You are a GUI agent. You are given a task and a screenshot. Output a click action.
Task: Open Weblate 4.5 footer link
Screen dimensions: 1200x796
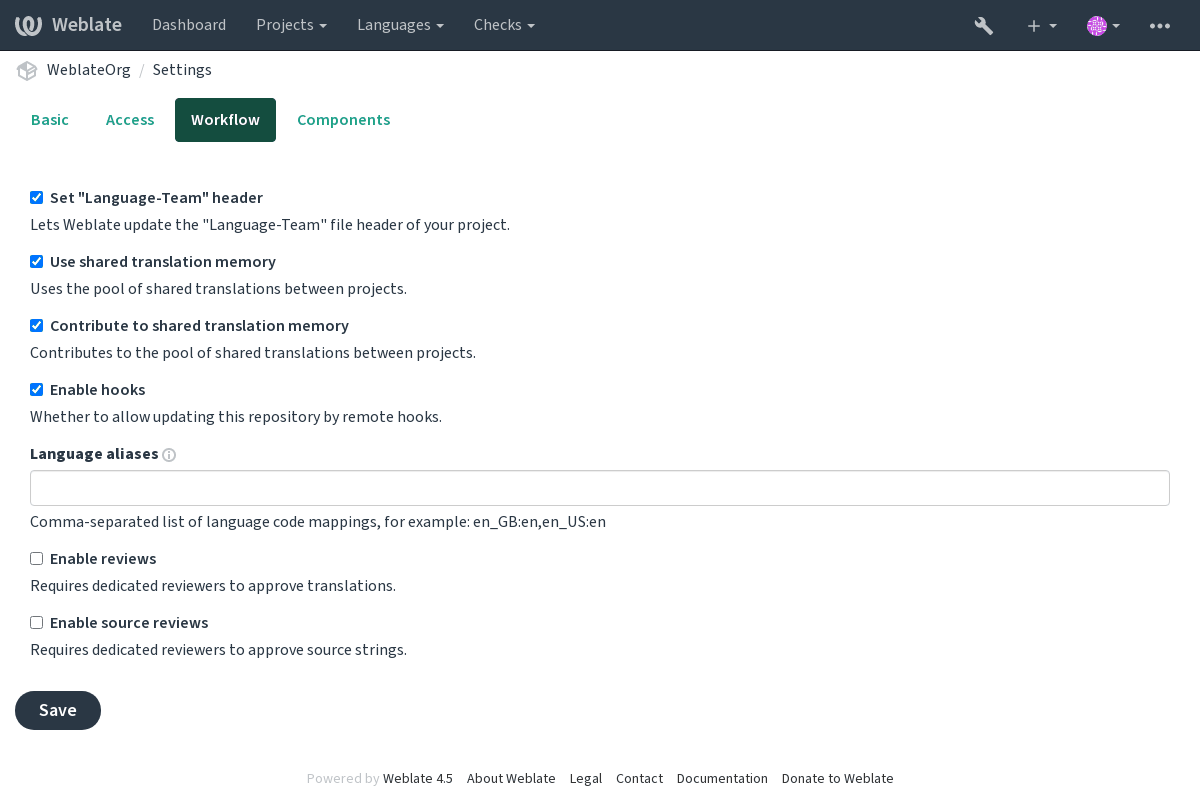(x=418, y=778)
